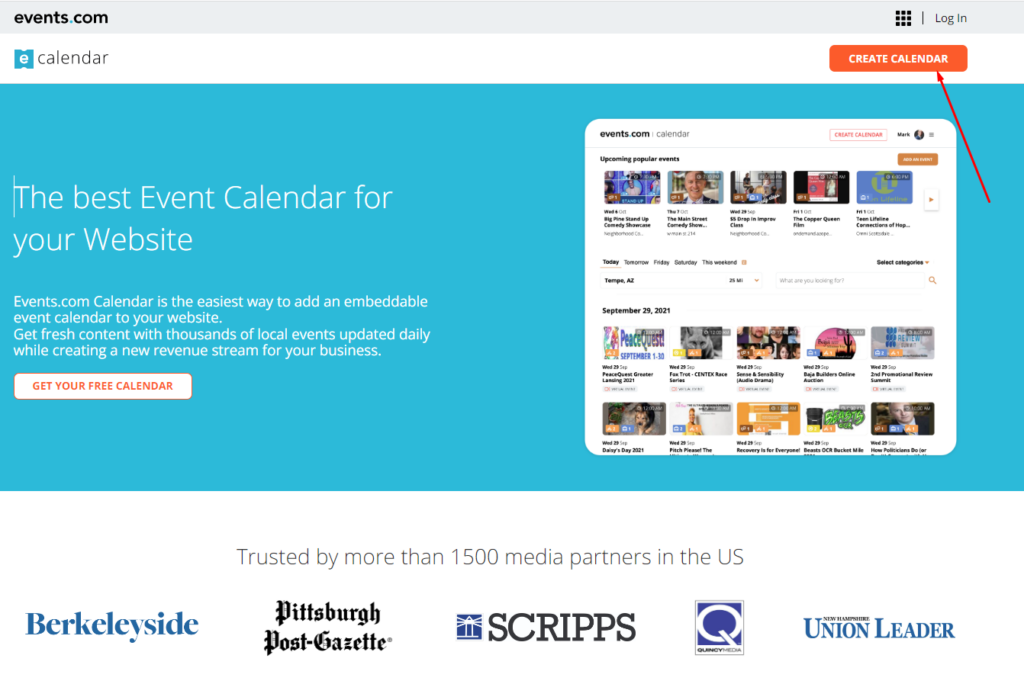Open Daisy's Day 2021 event thumbnail
Viewport: 1024px width, 700px height.
[x=633, y=419]
